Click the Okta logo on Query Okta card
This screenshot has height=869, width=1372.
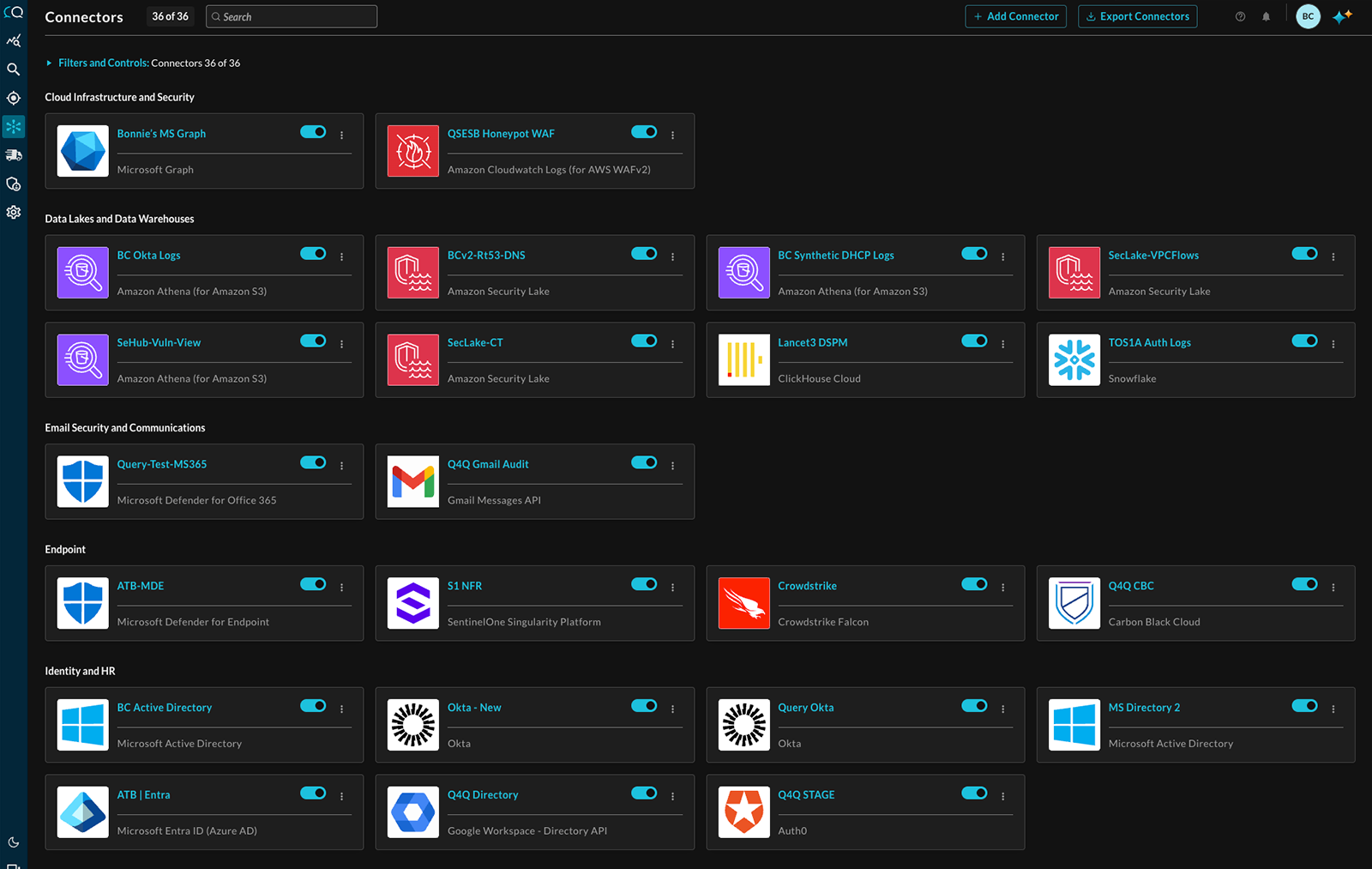pos(743,725)
